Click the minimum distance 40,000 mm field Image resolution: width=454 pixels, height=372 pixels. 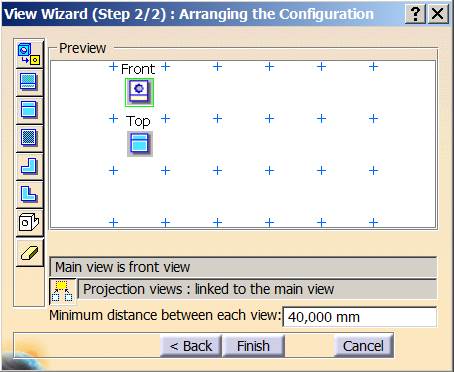pos(359,317)
